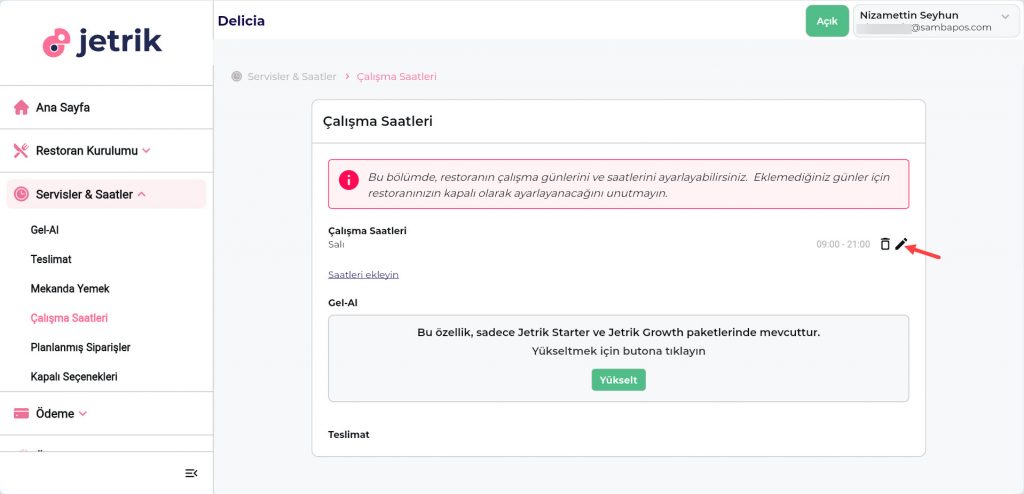
Task: Click the Servisler & Saatler clock icon
Action: tap(21, 194)
